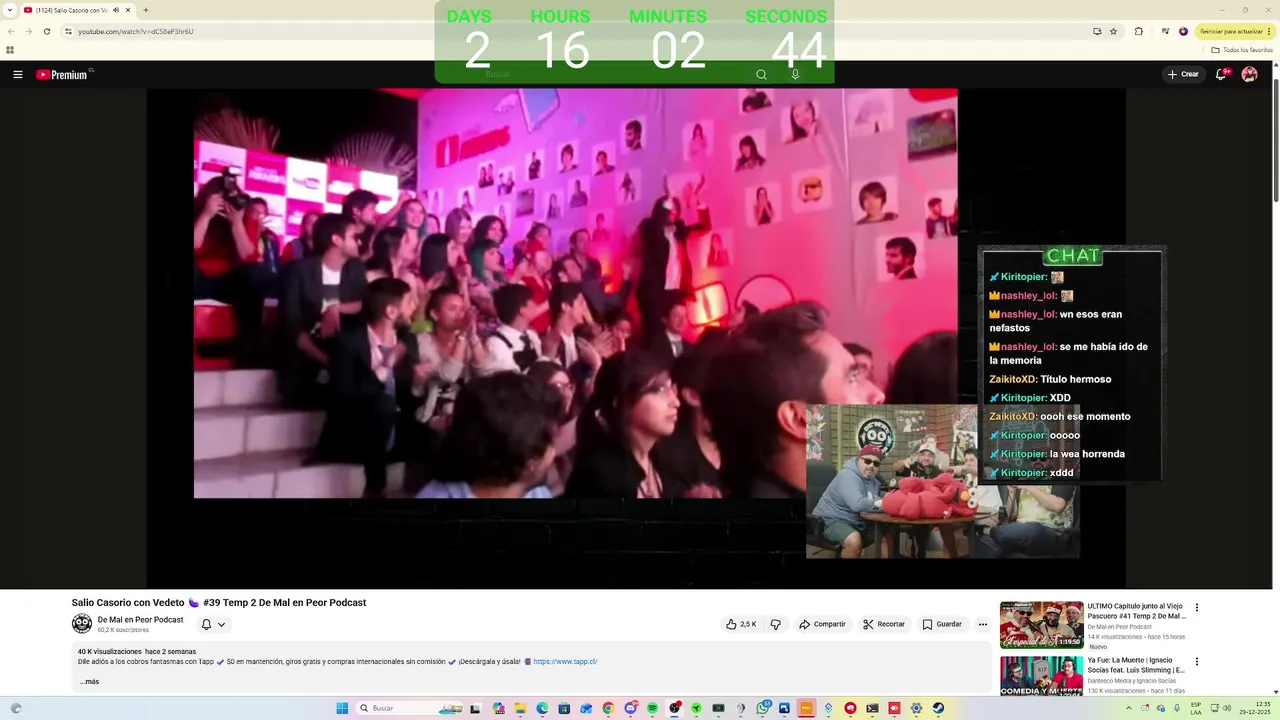Open Windows Settings gear in taskbar
Image resolution: width=1280 pixels, height=720 pixels.
(x=916, y=708)
